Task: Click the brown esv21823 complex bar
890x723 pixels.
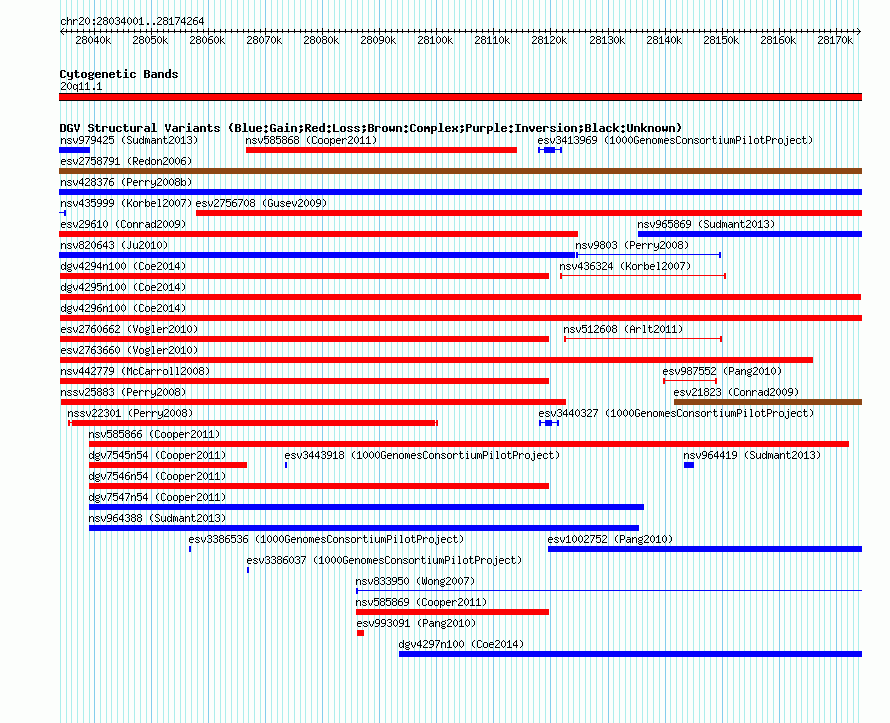Action: [768, 402]
